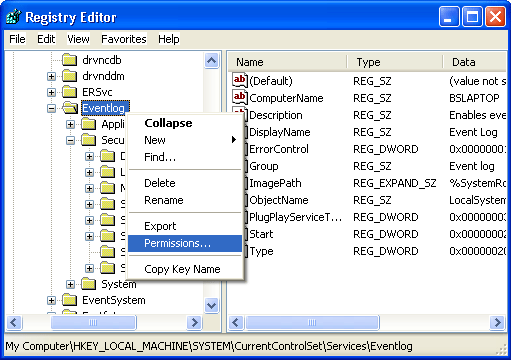
Task: Expand the System subkey
Action: (x=70, y=284)
